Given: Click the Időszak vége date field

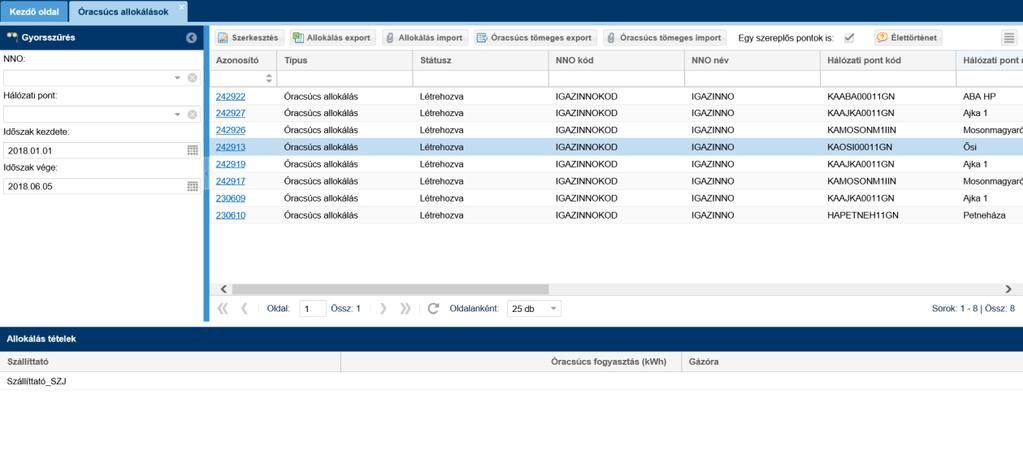Looking at the screenshot, I should point(95,186).
